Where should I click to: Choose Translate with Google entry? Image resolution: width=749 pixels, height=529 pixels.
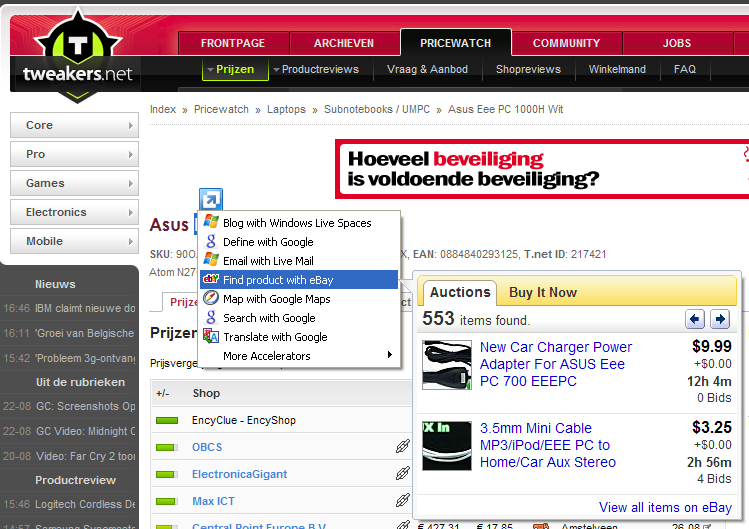[299, 337]
